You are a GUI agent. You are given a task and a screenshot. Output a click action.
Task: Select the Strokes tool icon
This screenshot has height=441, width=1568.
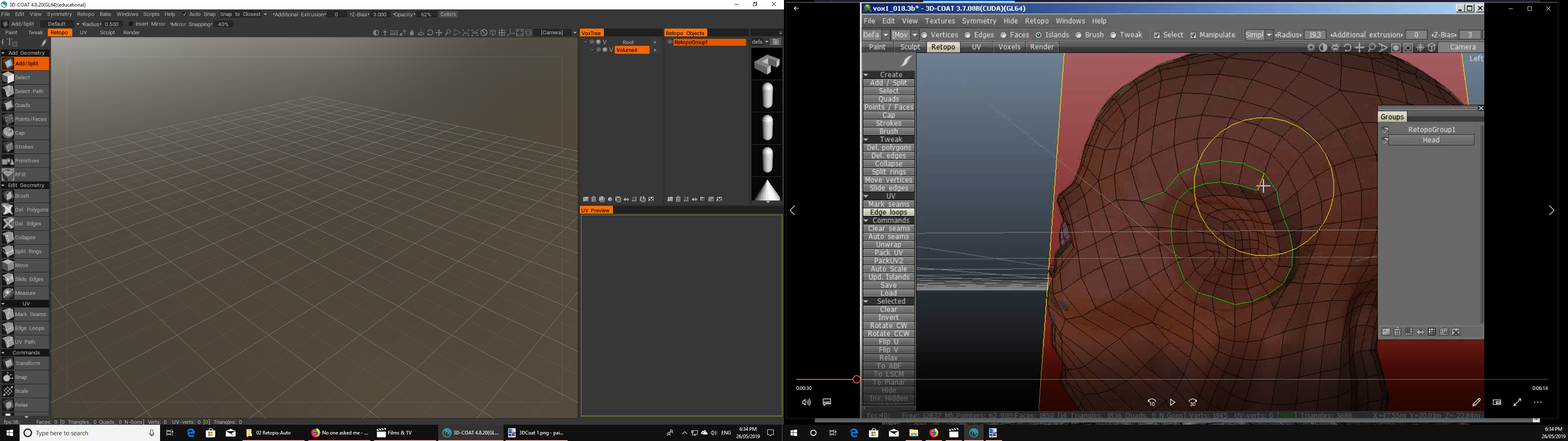tap(9, 147)
